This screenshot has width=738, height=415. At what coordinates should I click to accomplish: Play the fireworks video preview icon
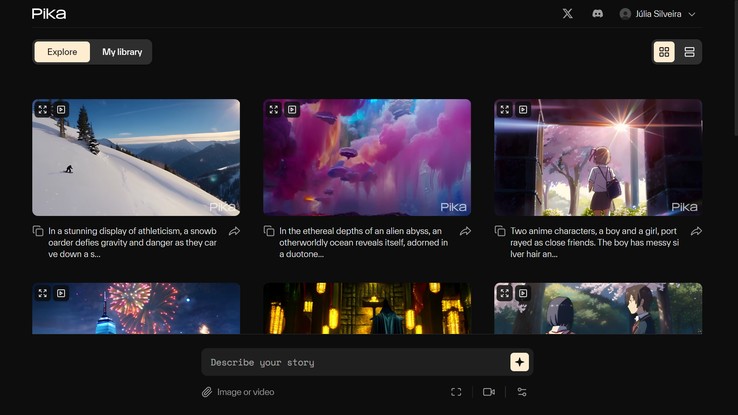pyautogui.click(x=61, y=294)
